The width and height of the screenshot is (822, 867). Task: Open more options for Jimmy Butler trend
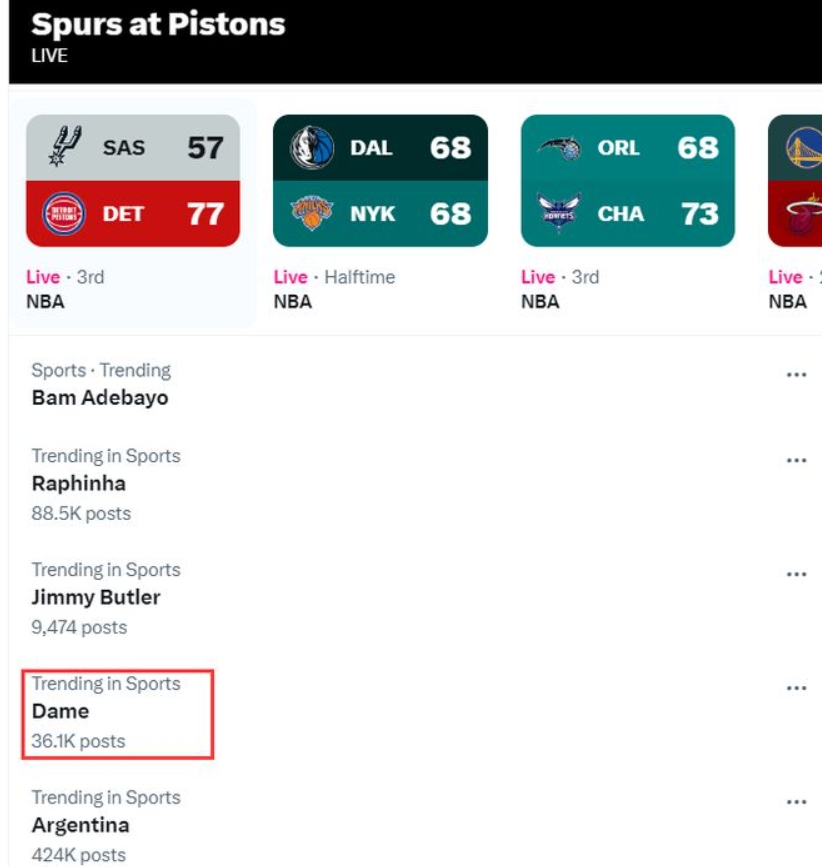coord(796,575)
